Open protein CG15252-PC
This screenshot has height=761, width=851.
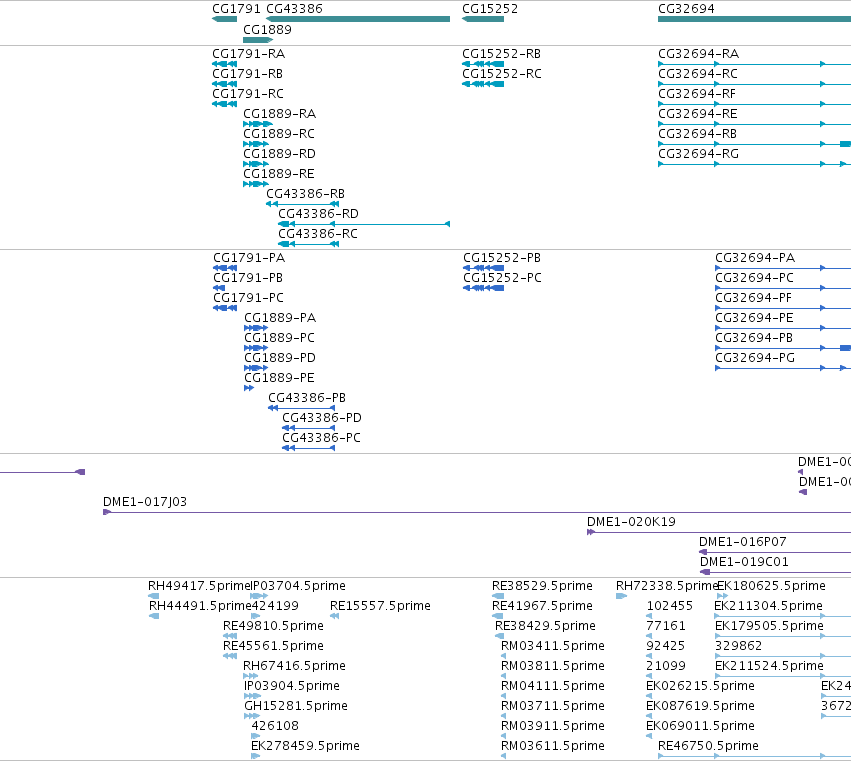(503, 278)
